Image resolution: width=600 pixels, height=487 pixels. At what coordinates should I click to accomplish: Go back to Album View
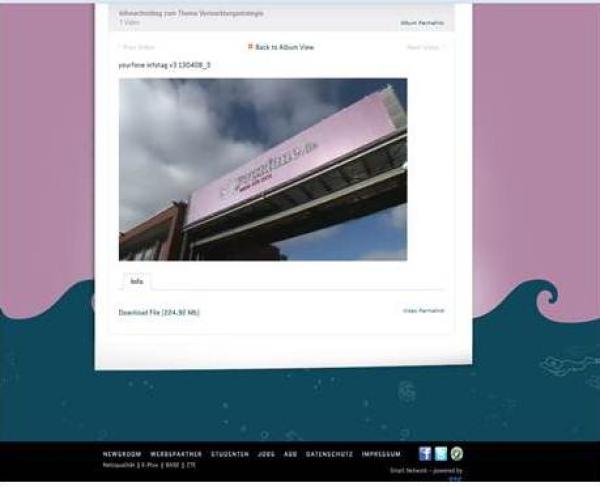pos(284,47)
